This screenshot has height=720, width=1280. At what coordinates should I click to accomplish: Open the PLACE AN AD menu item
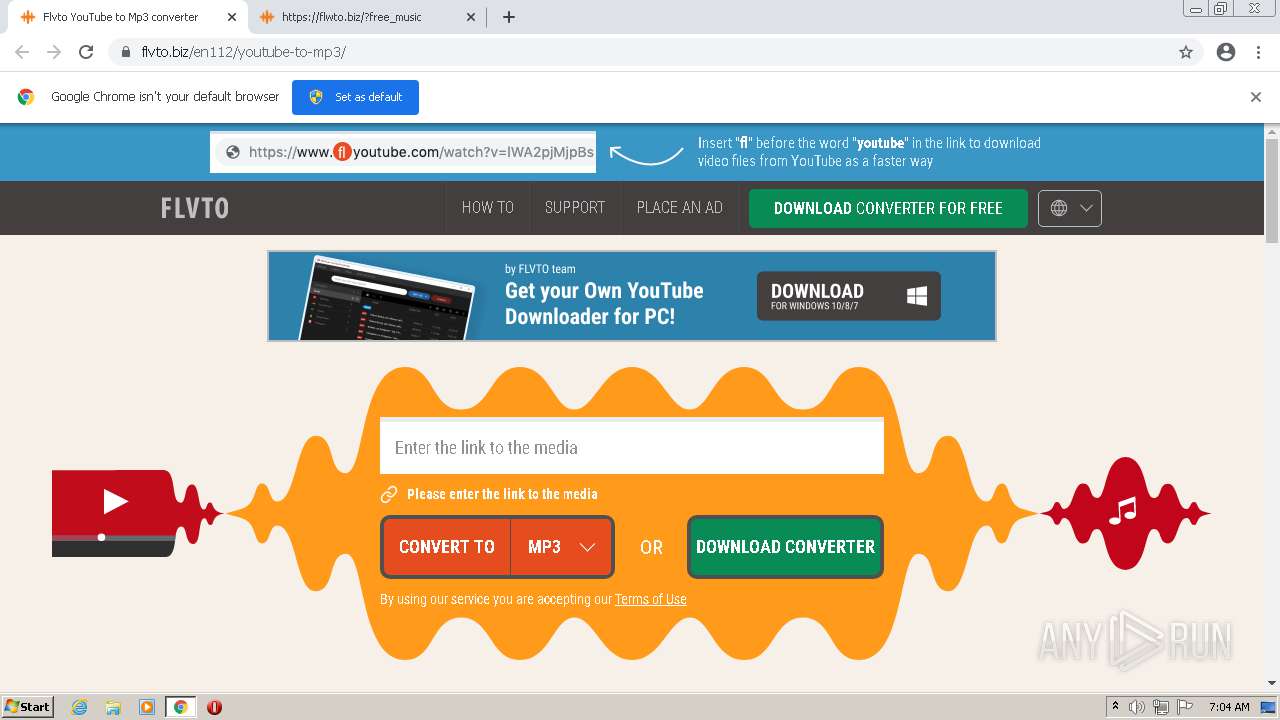click(680, 208)
